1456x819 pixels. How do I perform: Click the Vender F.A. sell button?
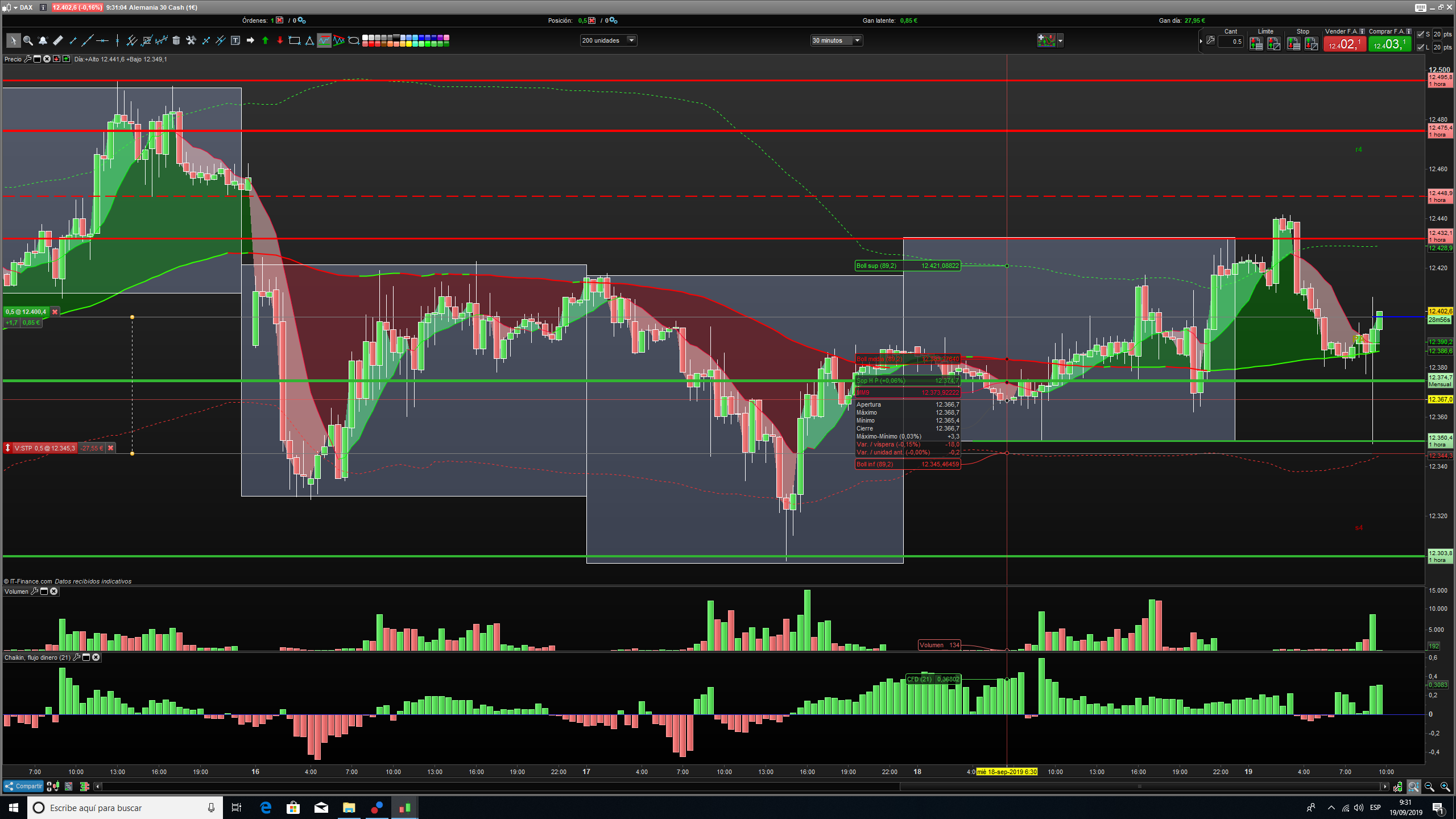pos(1344,44)
